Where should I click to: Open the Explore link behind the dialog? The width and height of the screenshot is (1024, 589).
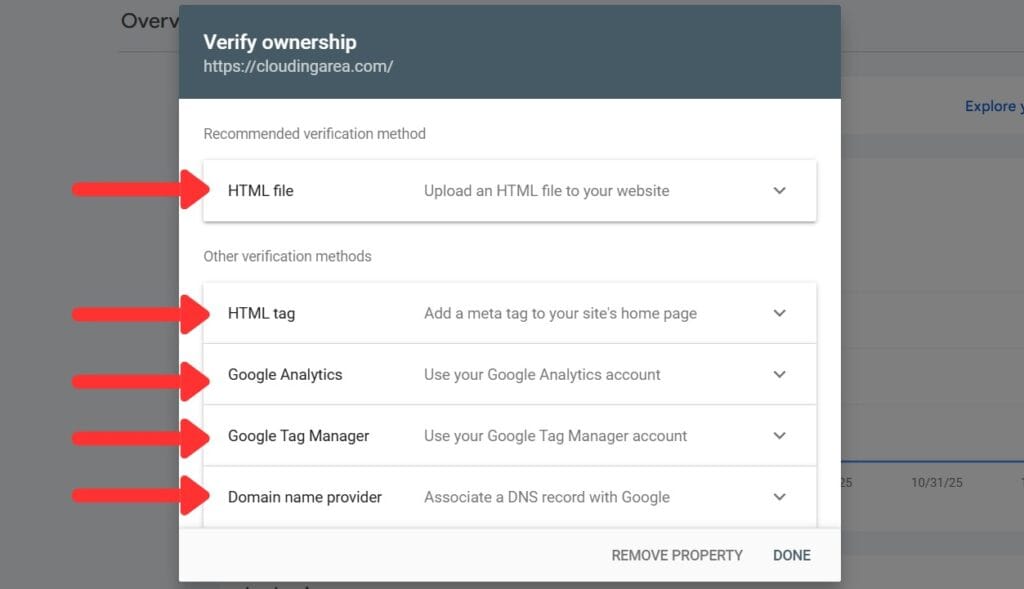(992, 106)
